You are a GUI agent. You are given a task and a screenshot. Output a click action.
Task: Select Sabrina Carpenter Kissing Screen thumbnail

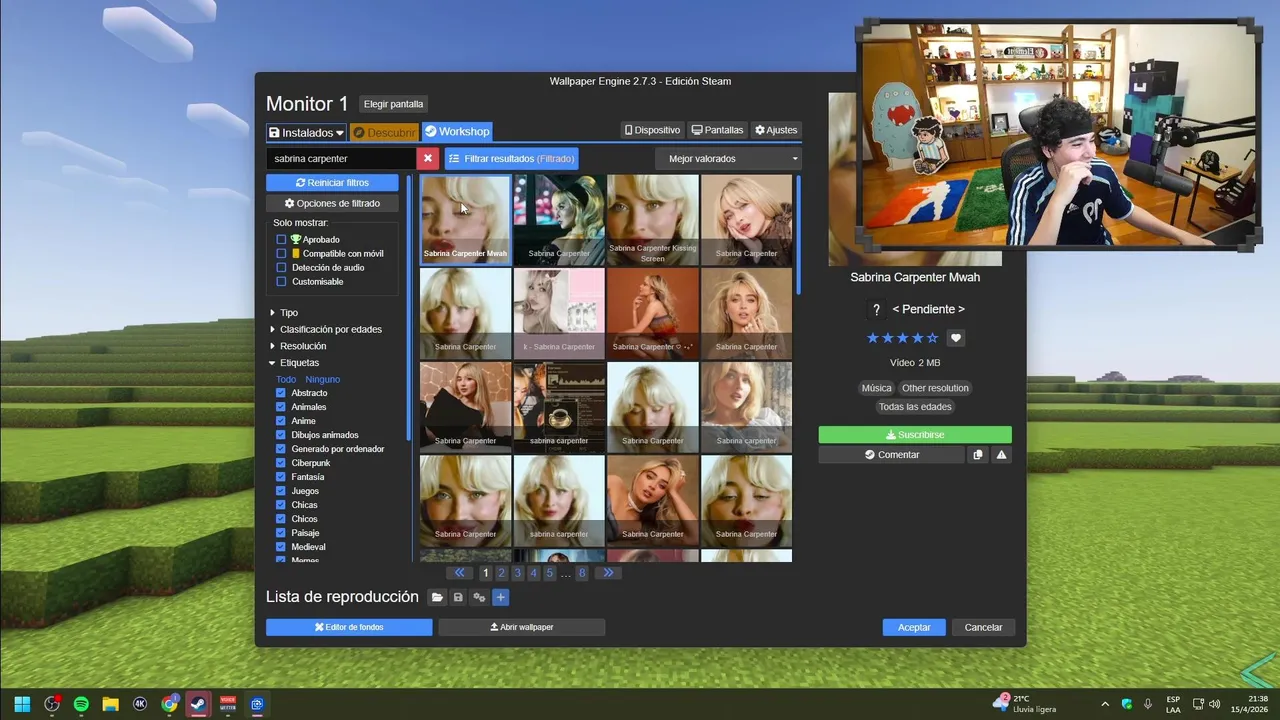[x=653, y=220]
